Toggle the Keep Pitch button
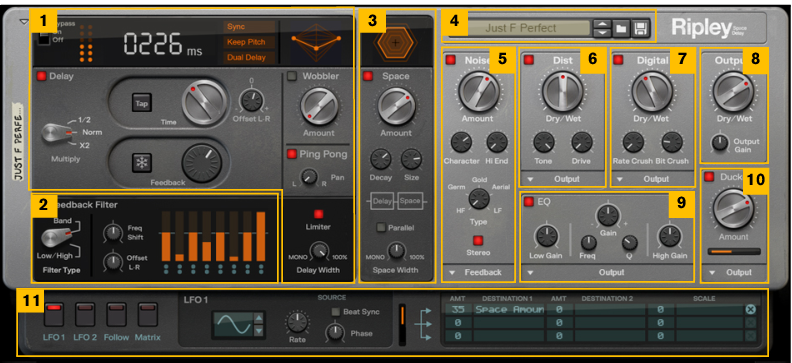The image size is (792, 363). [250, 42]
